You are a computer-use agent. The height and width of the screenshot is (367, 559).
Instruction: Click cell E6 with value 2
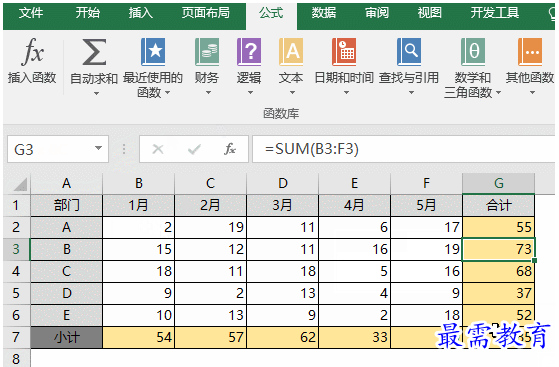click(355, 315)
